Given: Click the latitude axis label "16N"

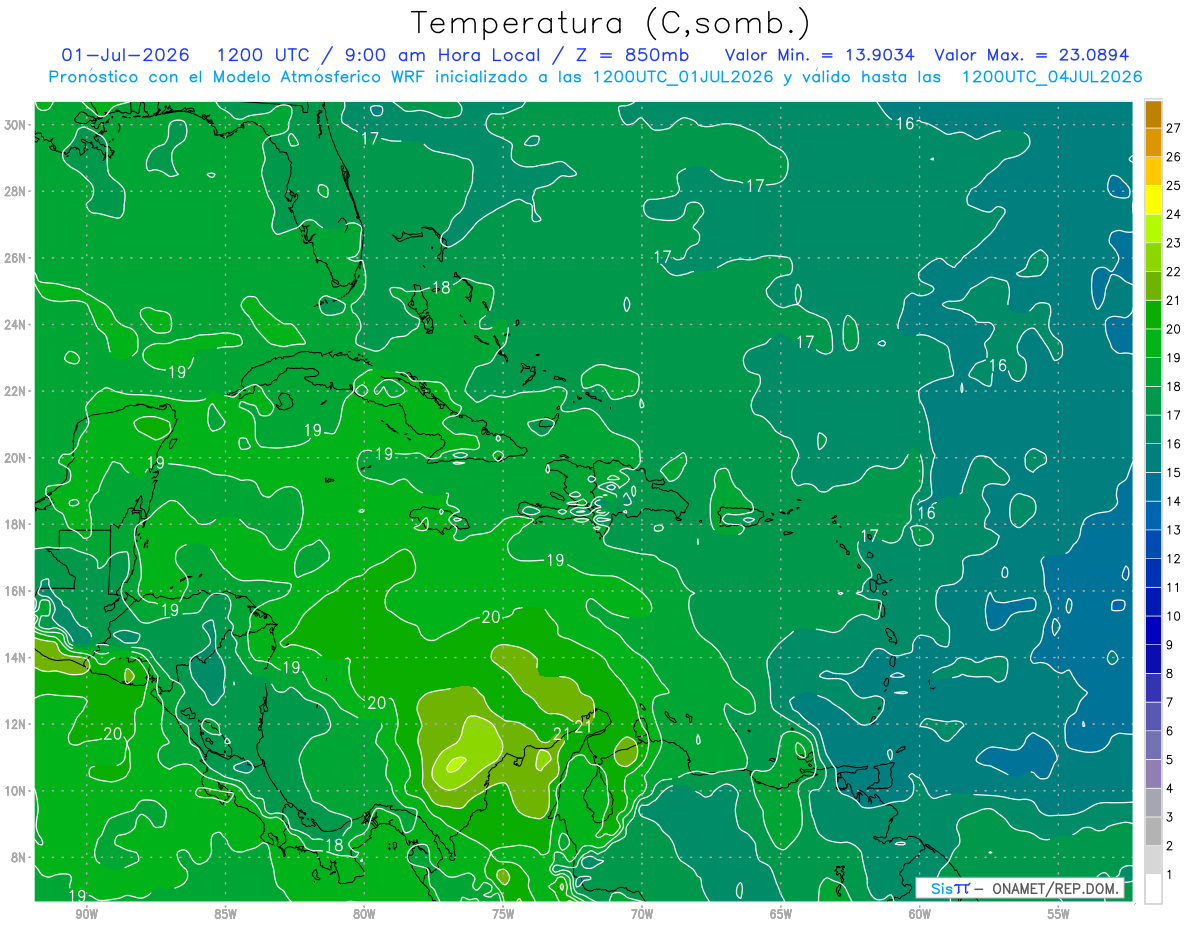Looking at the screenshot, I should point(14,591).
